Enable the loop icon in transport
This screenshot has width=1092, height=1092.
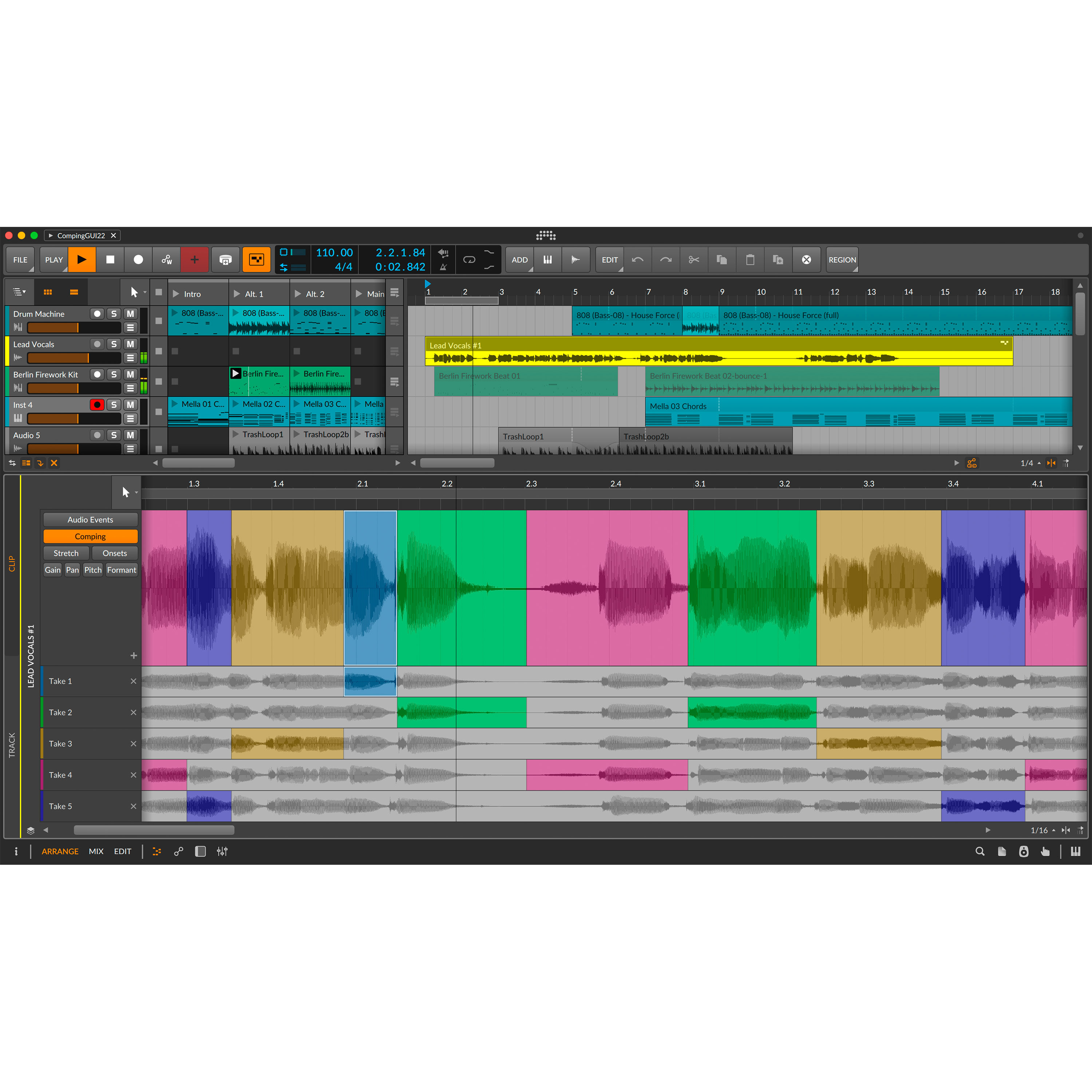(x=469, y=260)
